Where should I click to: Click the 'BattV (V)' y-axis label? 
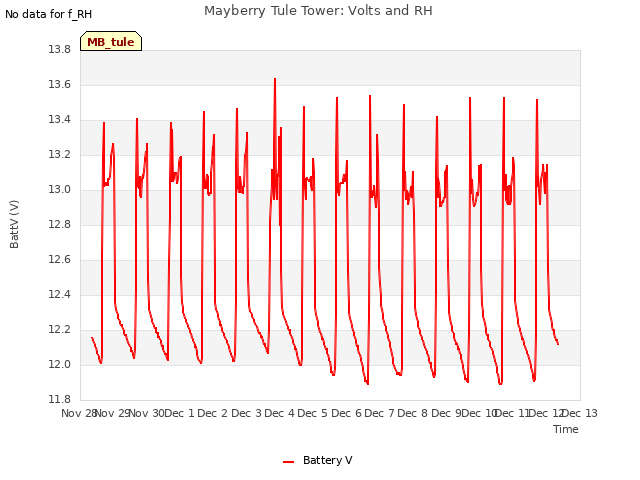point(14,224)
